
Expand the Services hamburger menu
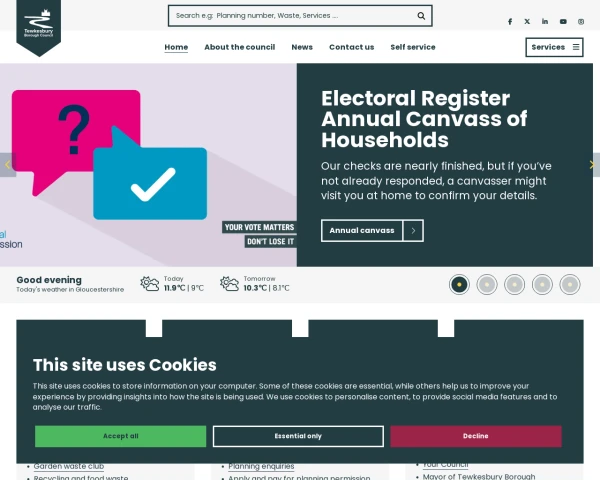click(x=554, y=47)
